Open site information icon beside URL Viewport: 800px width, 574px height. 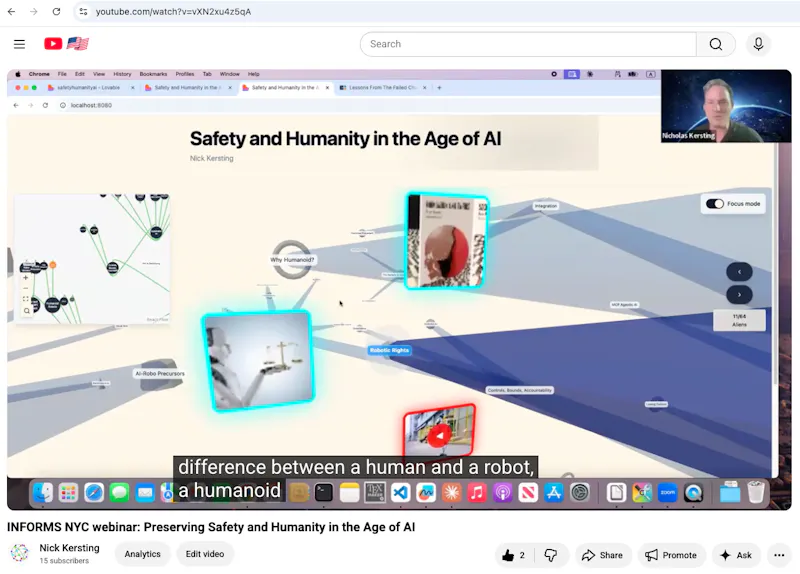84,11
